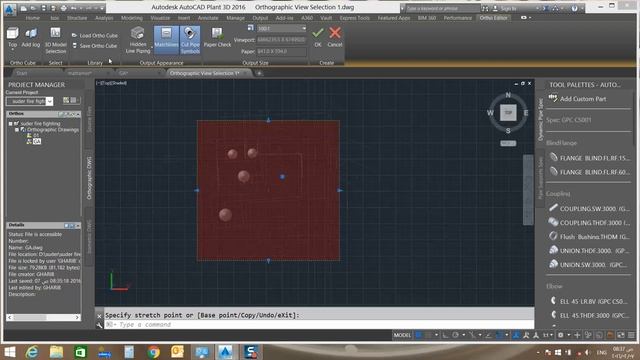Toggle Cut Pipe Symbols option
This screenshot has width=640, height=360.
(x=190, y=40)
